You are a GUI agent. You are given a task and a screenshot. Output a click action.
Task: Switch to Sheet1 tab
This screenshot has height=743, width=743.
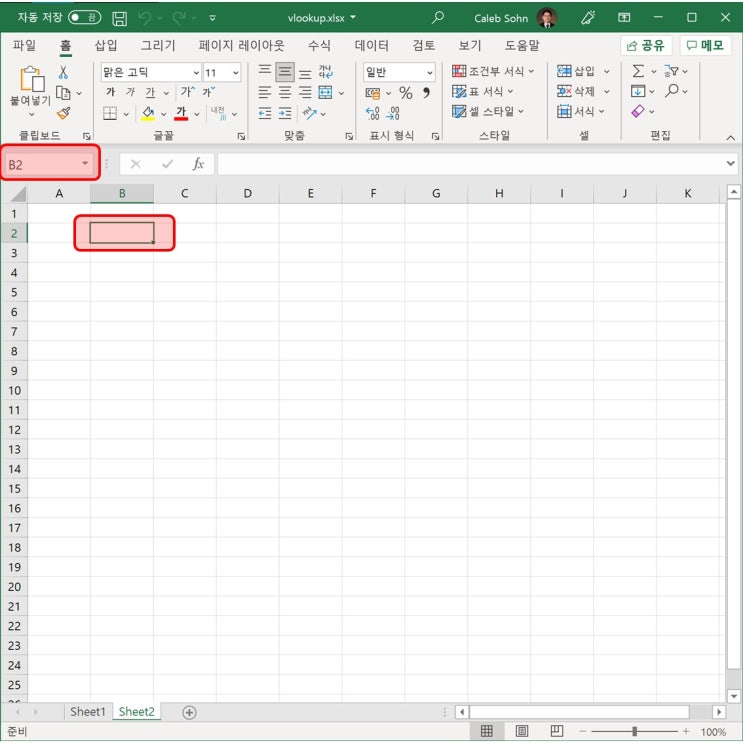coord(88,711)
